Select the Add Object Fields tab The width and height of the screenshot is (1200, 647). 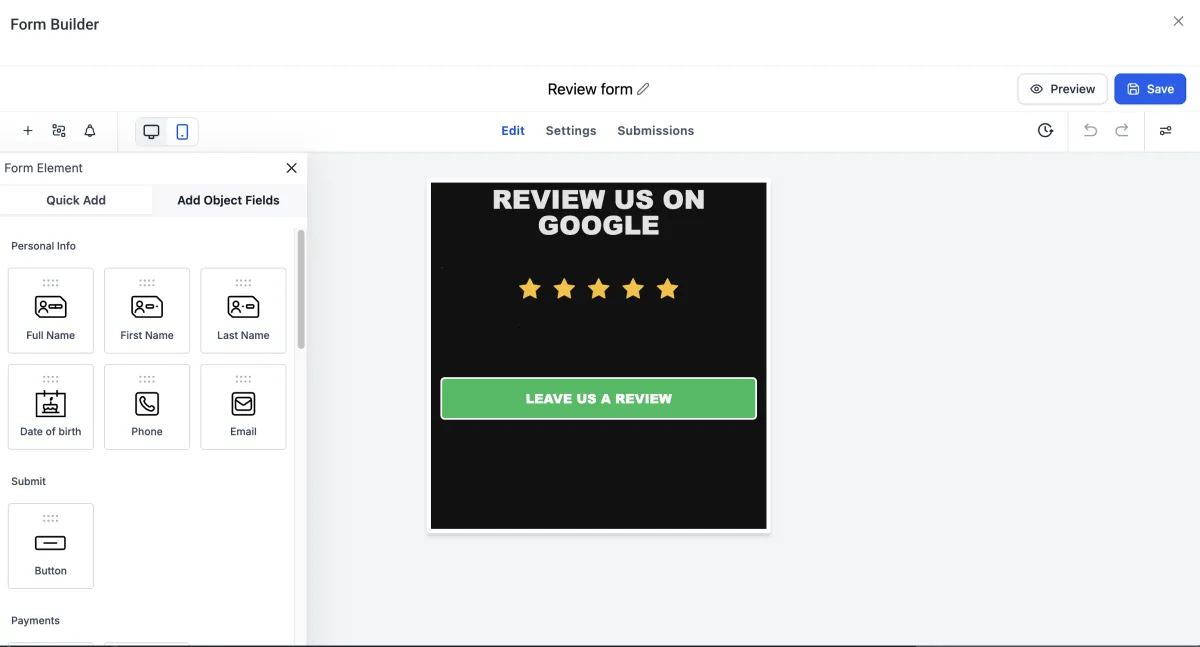(x=229, y=200)
